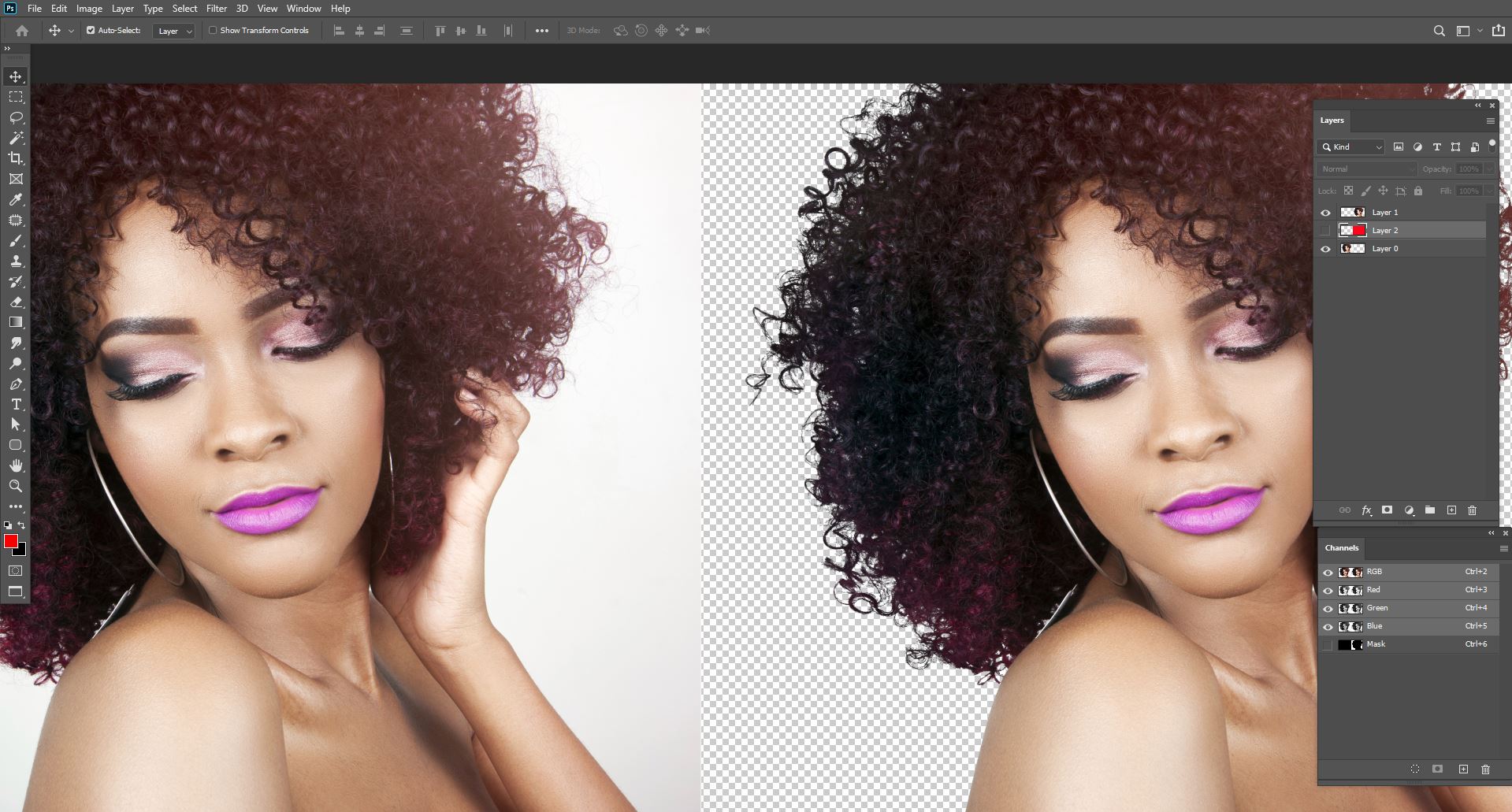
Task: Select the Hand tool
Action: click(x=16, y=466)
